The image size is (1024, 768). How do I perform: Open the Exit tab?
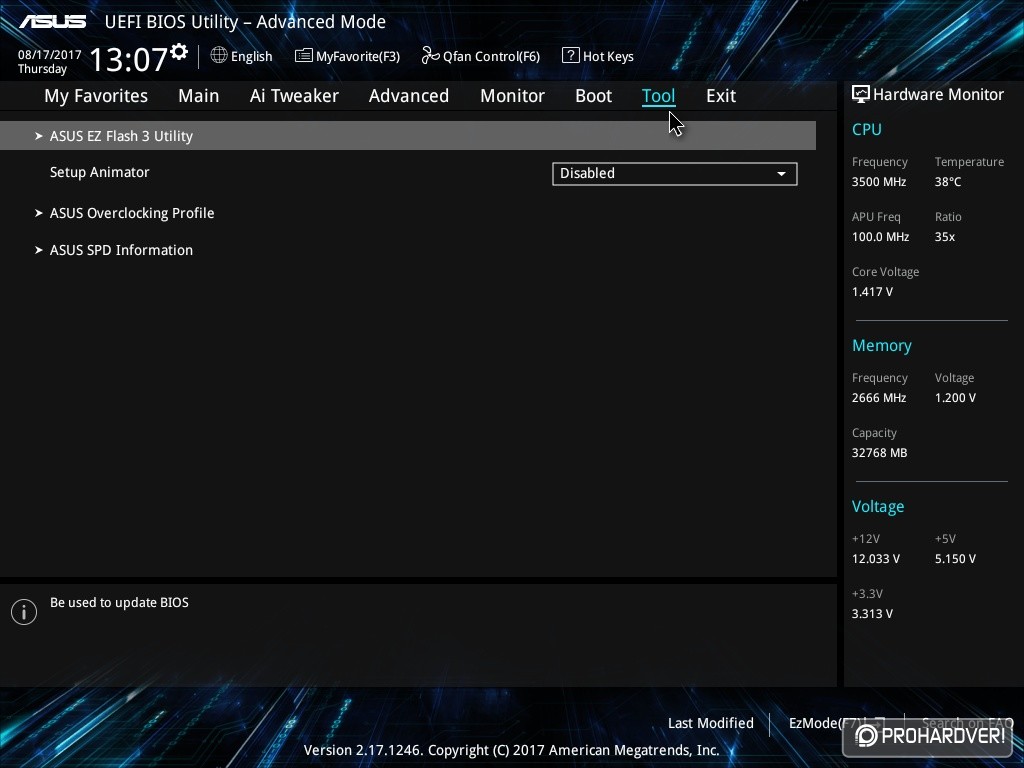click(x=721, y=96)
